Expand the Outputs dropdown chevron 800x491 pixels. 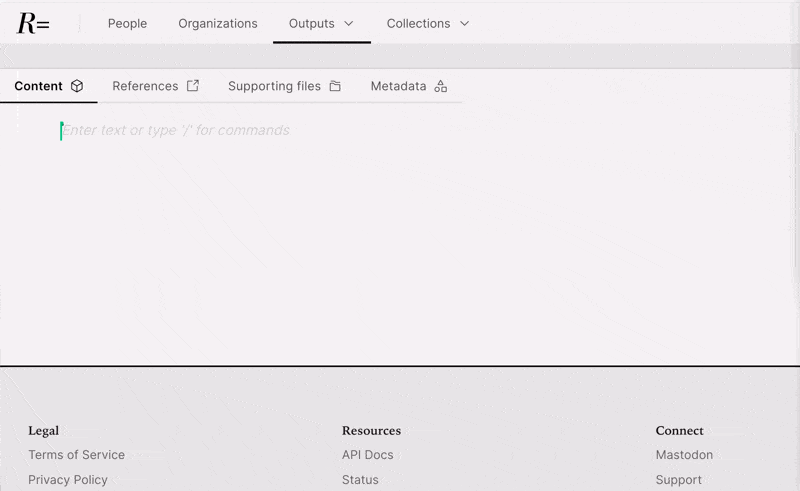[349, 23]
